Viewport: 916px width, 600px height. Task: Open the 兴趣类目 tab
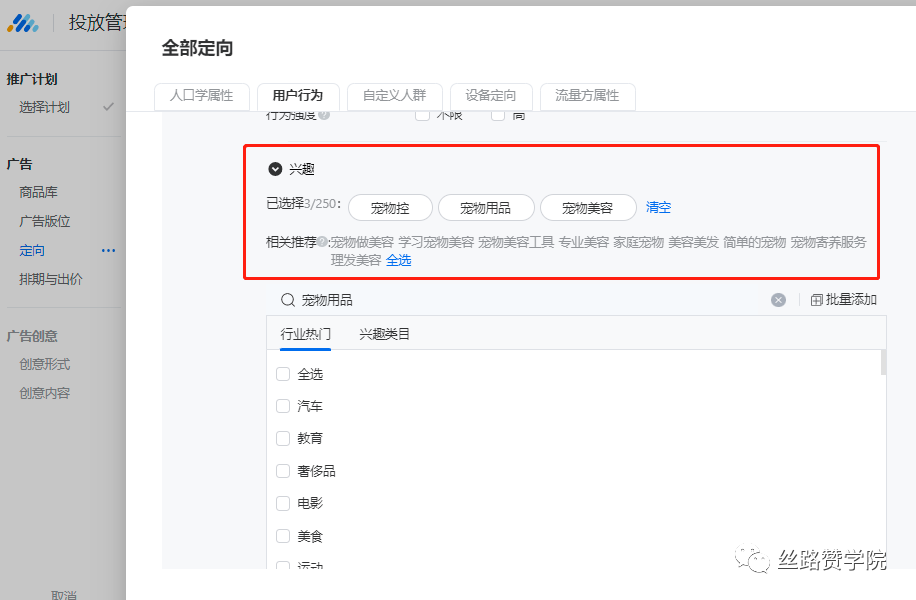pyautogui.click(x=385, y=334)
